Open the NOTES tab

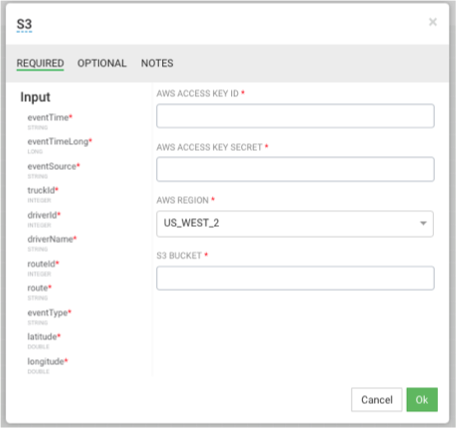point(157,63)
